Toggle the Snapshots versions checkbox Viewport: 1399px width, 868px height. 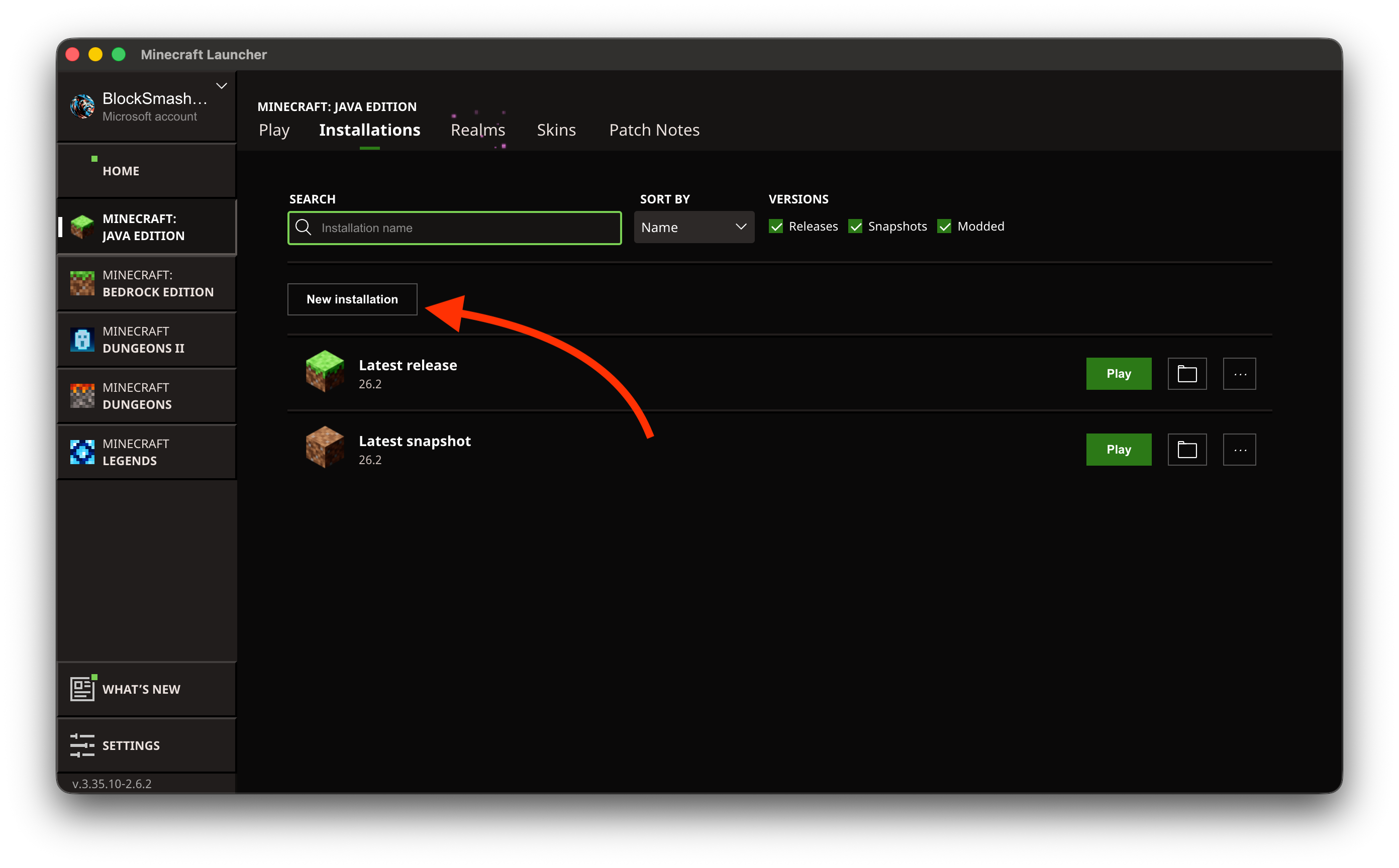855,226
